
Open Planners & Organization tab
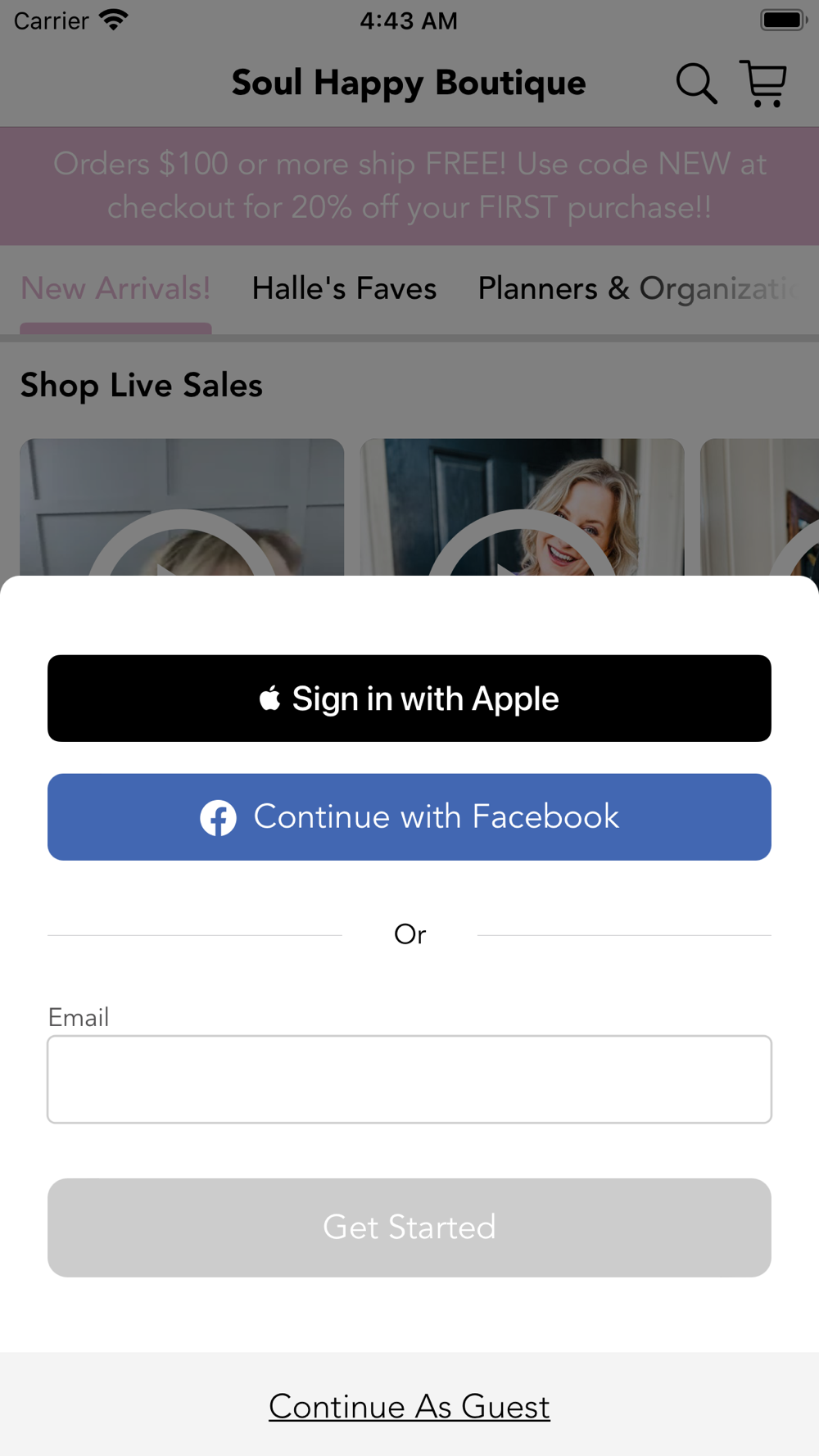pos(639,289)
